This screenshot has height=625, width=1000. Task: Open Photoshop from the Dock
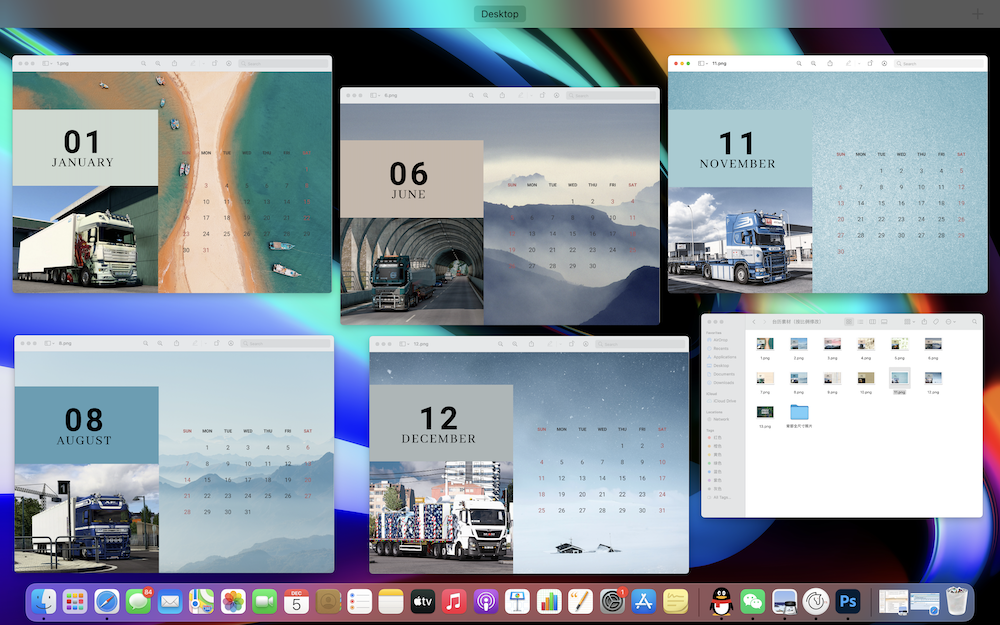[x=849, y=601]
